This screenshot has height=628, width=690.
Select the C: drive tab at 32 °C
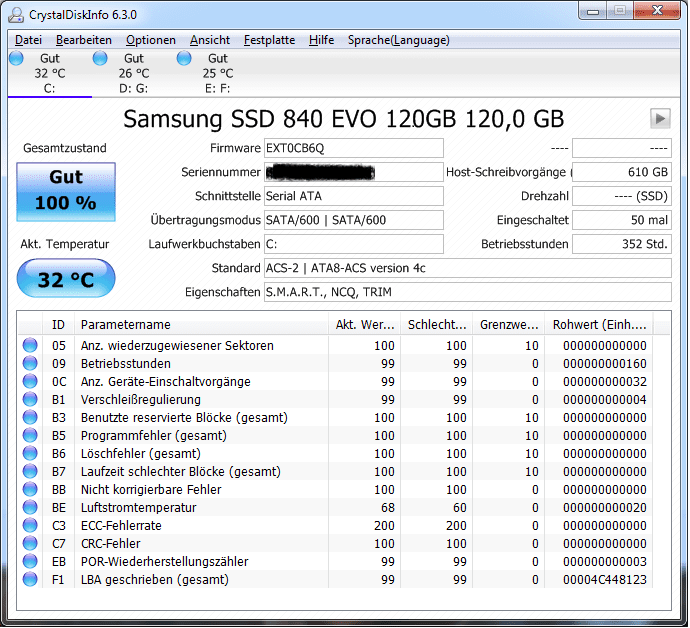point(50,73)
